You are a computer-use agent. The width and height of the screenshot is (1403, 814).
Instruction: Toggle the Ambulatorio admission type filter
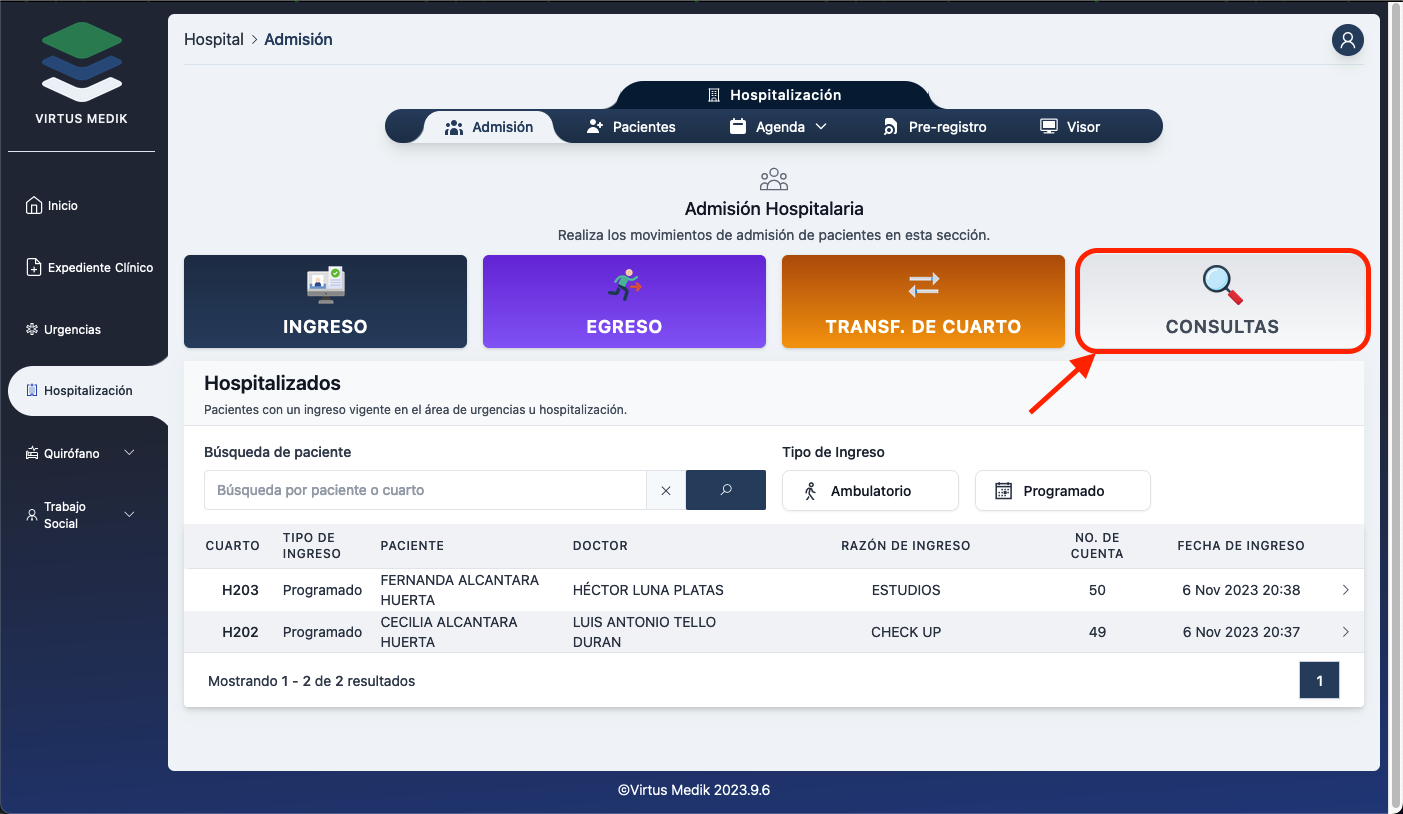(x=870, y=491)
